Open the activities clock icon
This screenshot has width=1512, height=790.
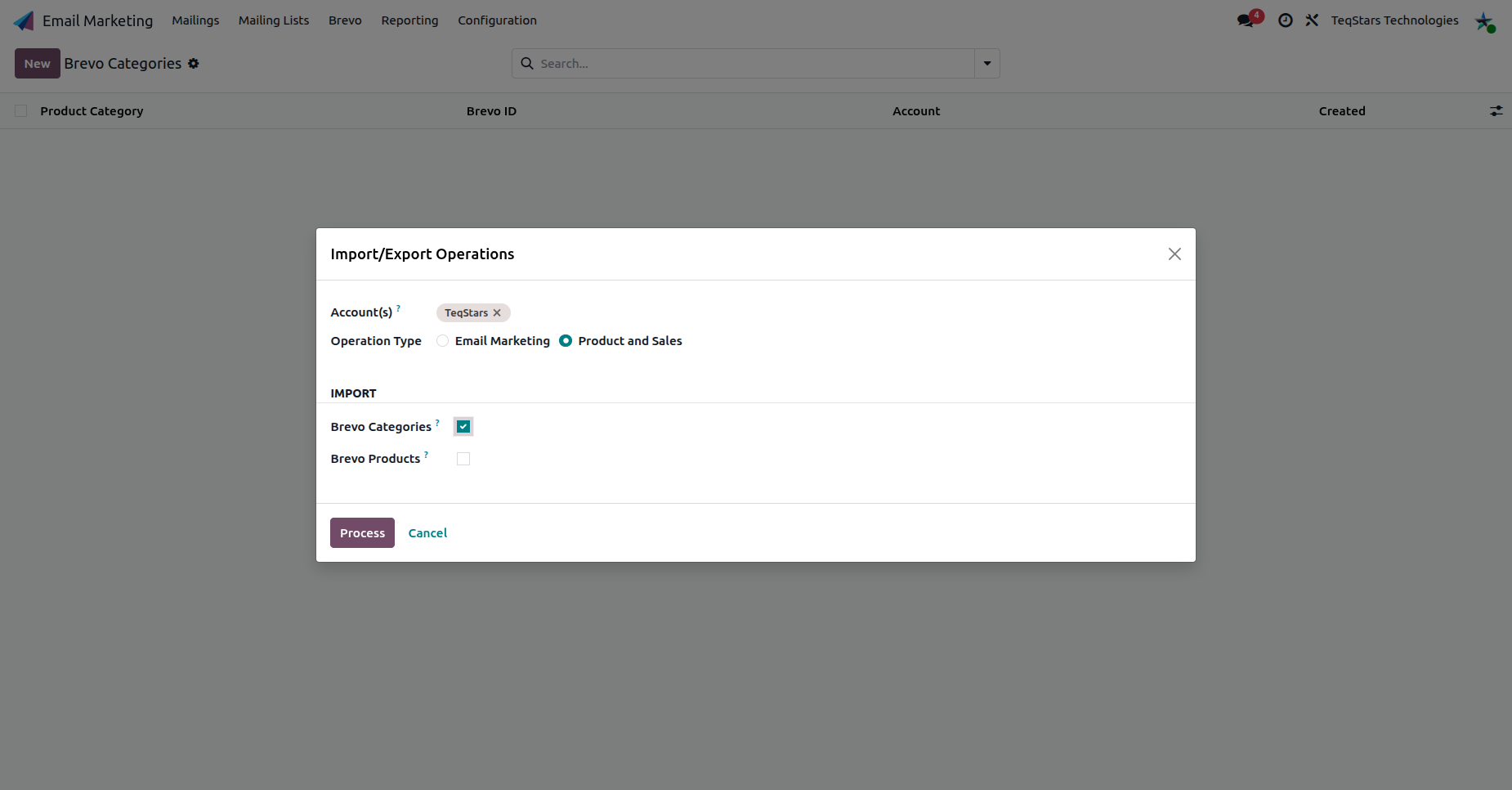point(1286,20)
